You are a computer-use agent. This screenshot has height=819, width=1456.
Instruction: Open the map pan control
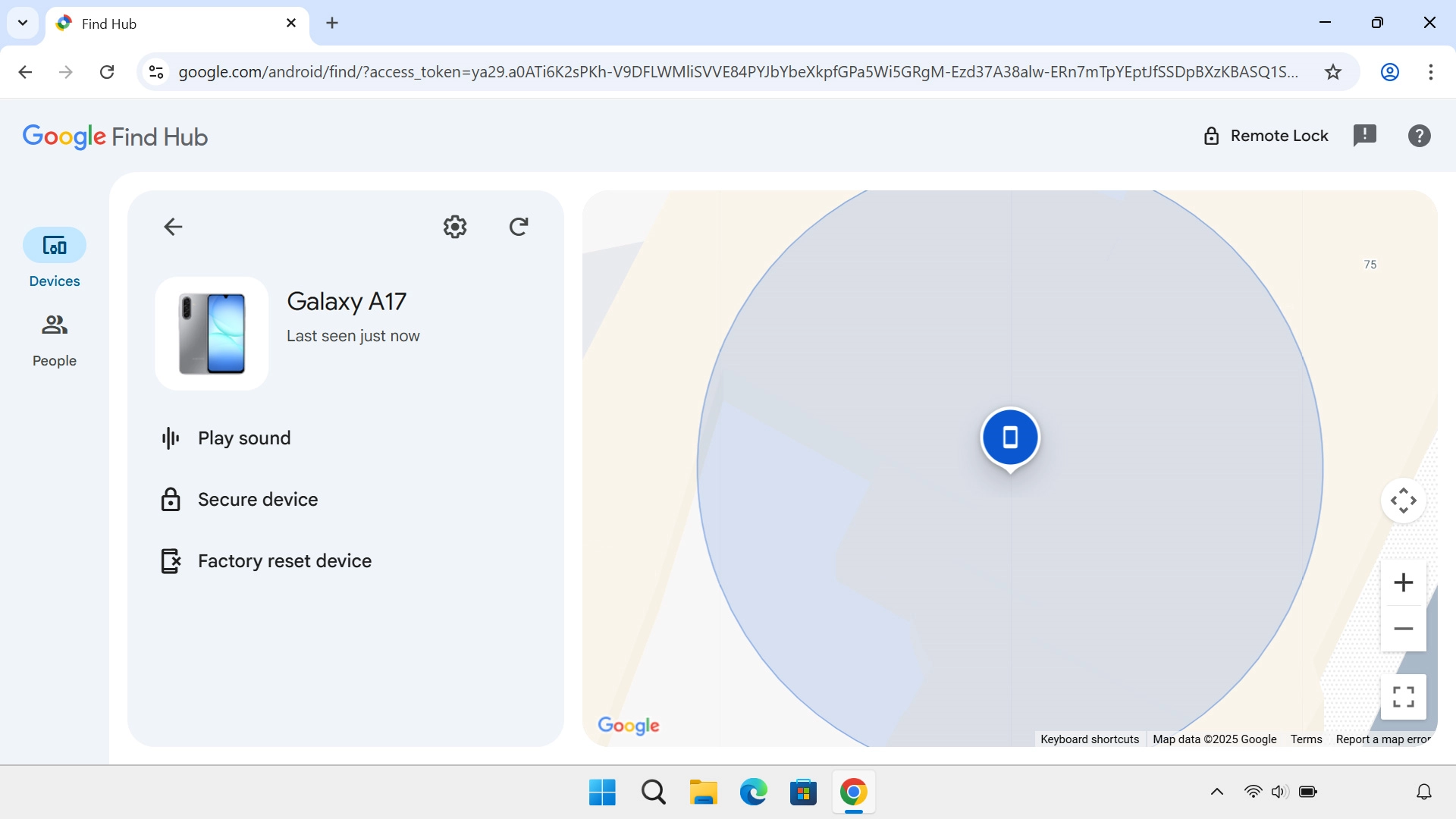(x=1403, y=500)
